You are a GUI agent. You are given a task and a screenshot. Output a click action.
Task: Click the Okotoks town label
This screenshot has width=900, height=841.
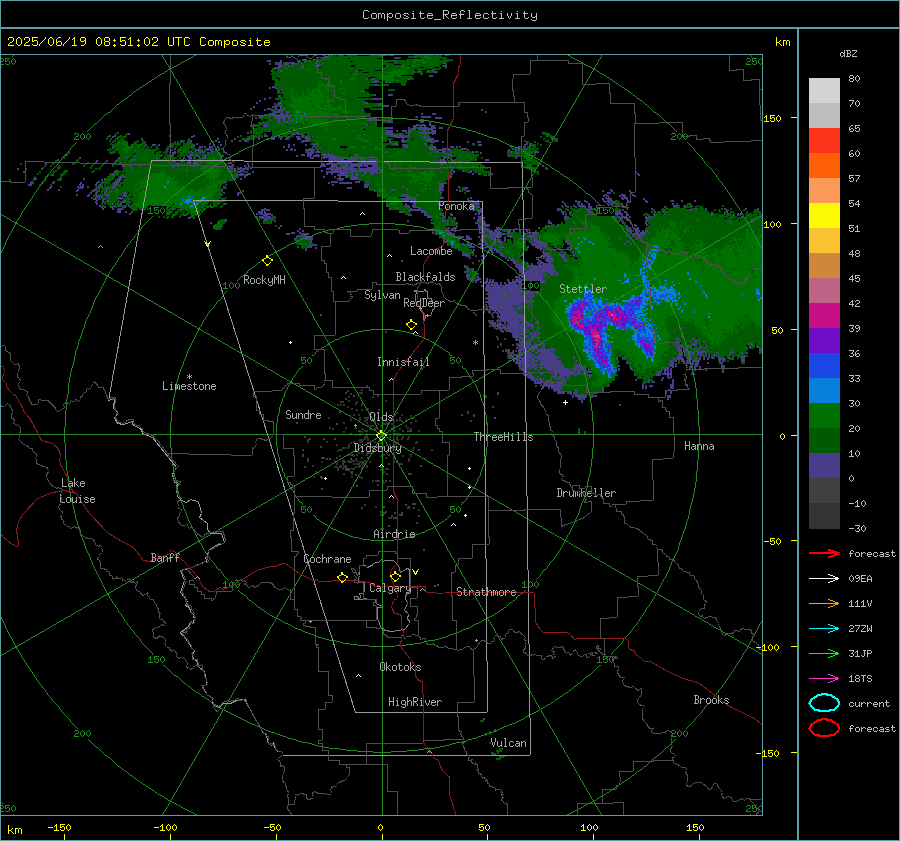click(400, 667)
